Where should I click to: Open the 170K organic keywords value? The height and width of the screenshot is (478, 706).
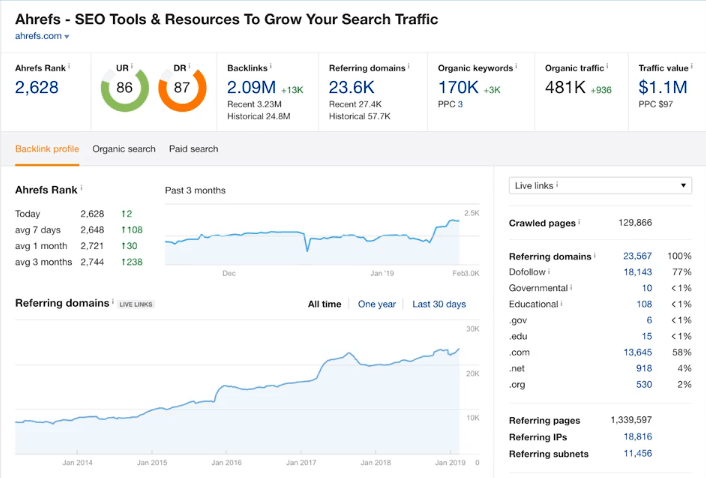[x=458, y=87]
